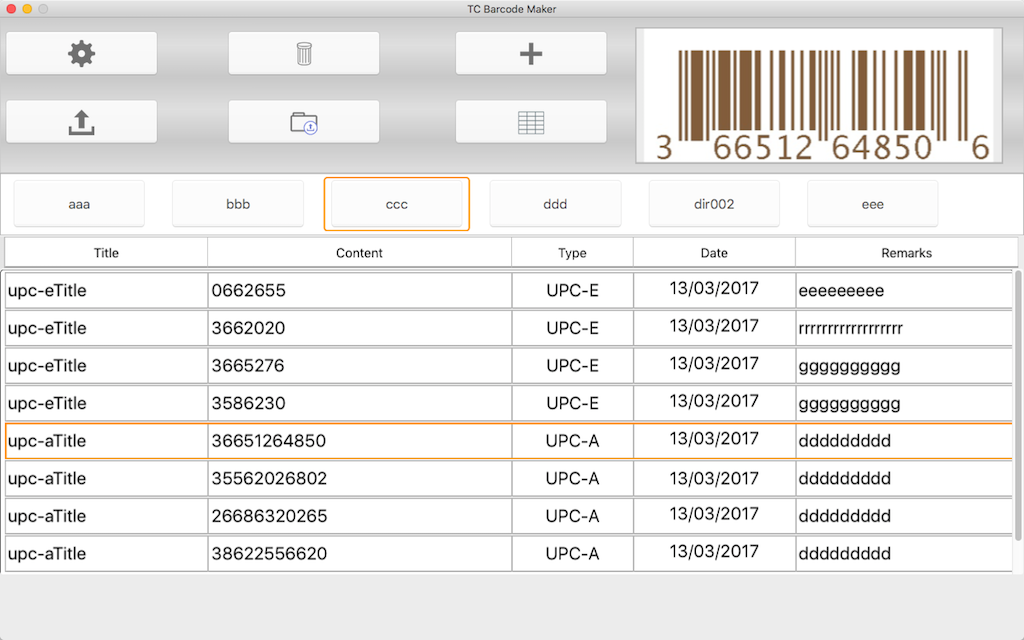The width and height of the screenshot is (1024, 640).
Task: Click the upc-eTitle cell for 0662655
Action: [106, 290]
